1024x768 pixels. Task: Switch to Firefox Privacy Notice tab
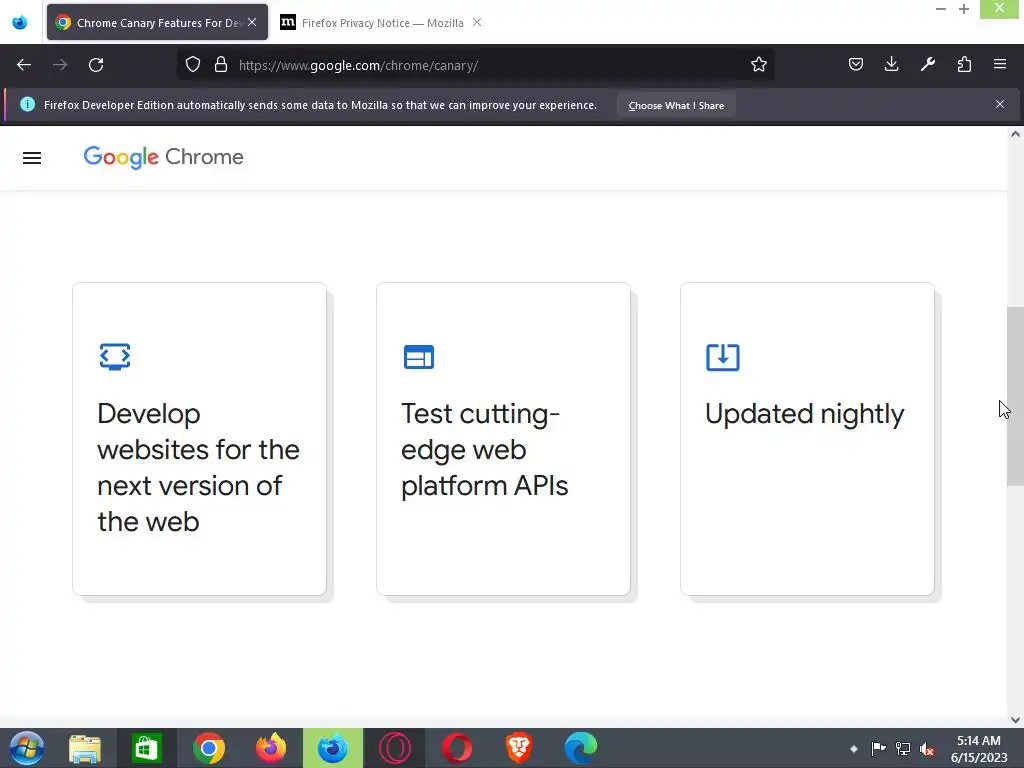click(382, 23)
